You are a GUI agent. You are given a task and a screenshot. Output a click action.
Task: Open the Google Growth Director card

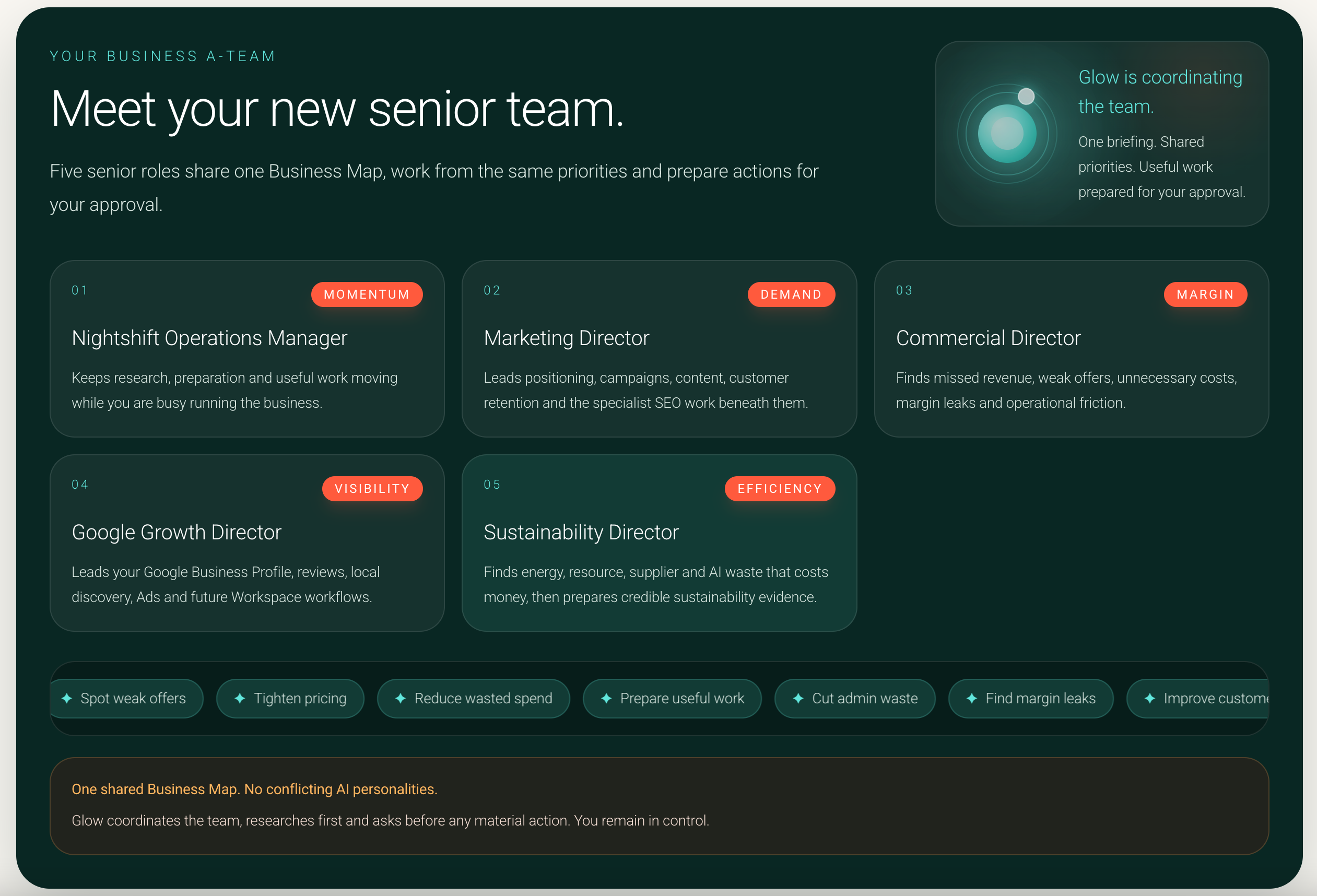pos(247,543)
